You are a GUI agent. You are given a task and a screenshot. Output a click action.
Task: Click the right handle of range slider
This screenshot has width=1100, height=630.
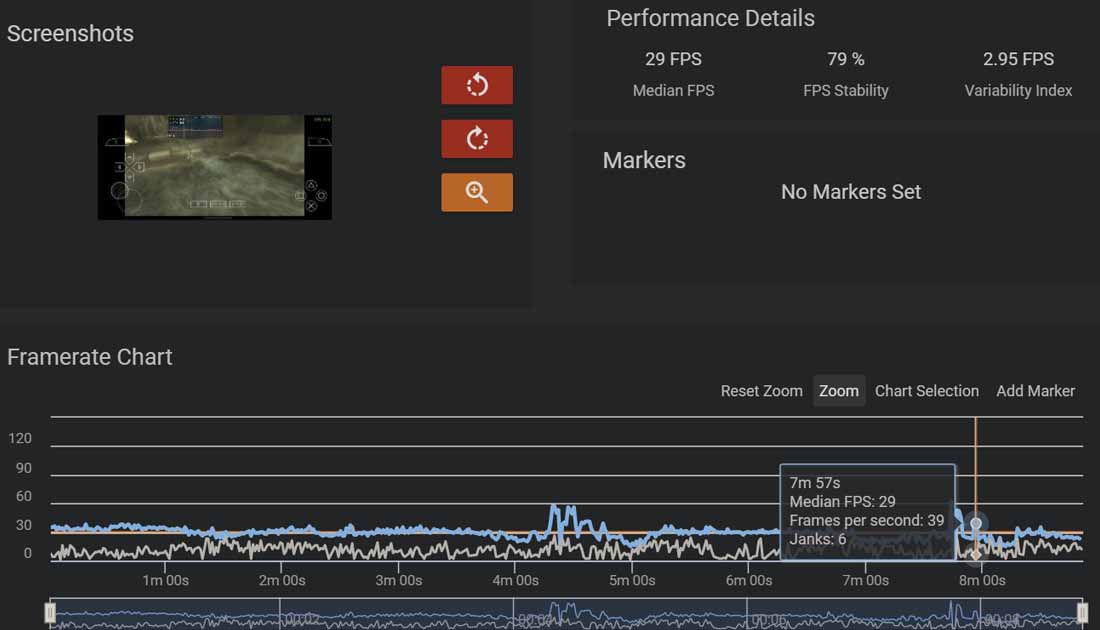pyautogui.click(x=1082, y=612)
